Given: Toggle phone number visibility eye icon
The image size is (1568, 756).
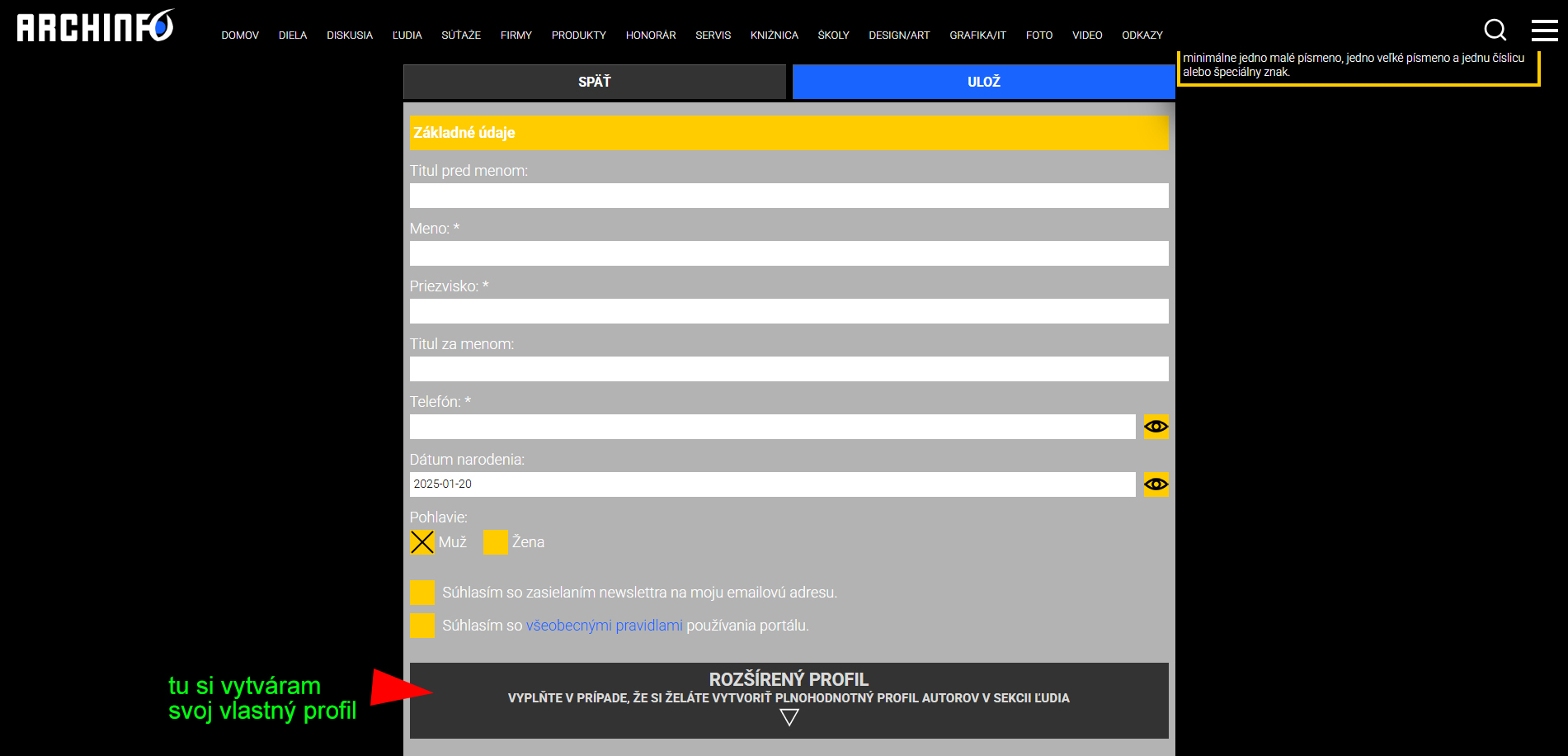Looking at the screenshot, I should pos(1156,427).
